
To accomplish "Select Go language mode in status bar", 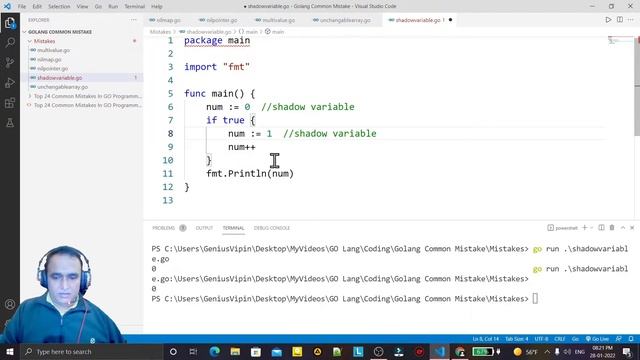I will pos(575,339).
